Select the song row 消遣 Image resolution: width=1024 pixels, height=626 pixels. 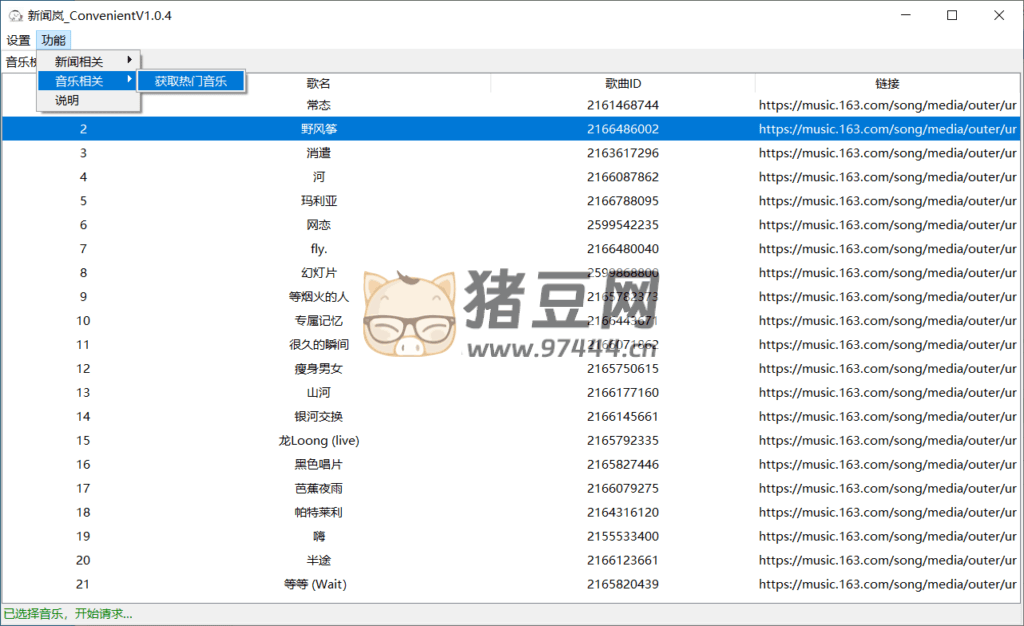[318, 153]
